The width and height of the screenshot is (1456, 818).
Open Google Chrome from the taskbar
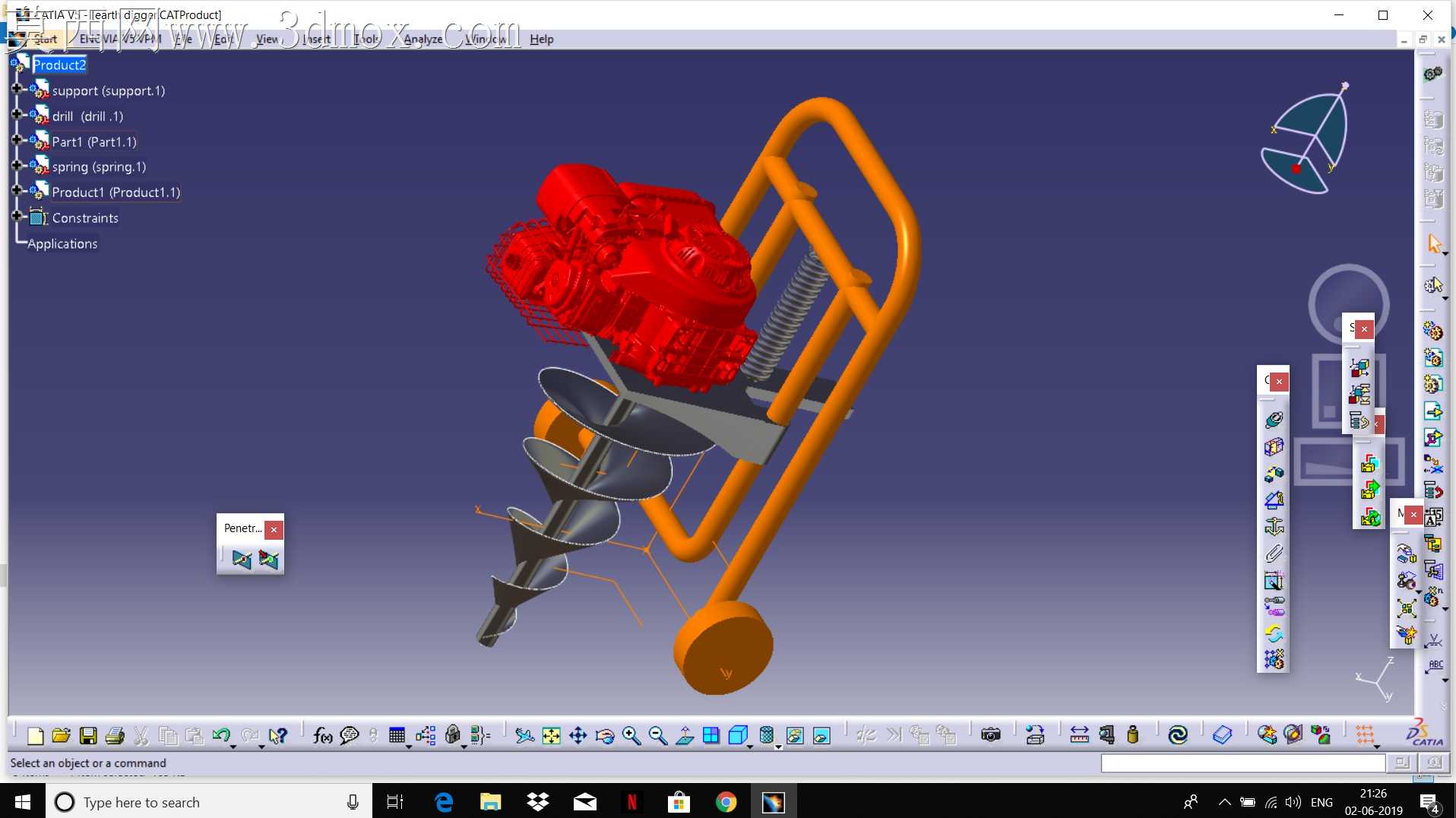click(726, 802)
